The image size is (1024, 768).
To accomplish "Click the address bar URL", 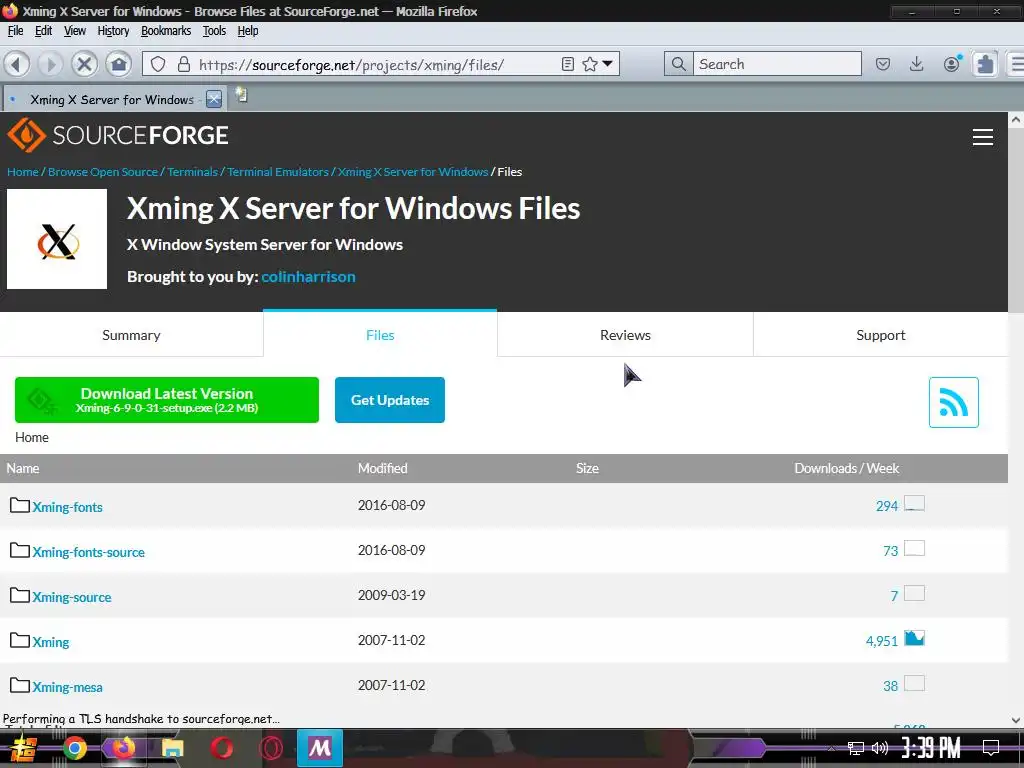I will [x=351, y=65].
